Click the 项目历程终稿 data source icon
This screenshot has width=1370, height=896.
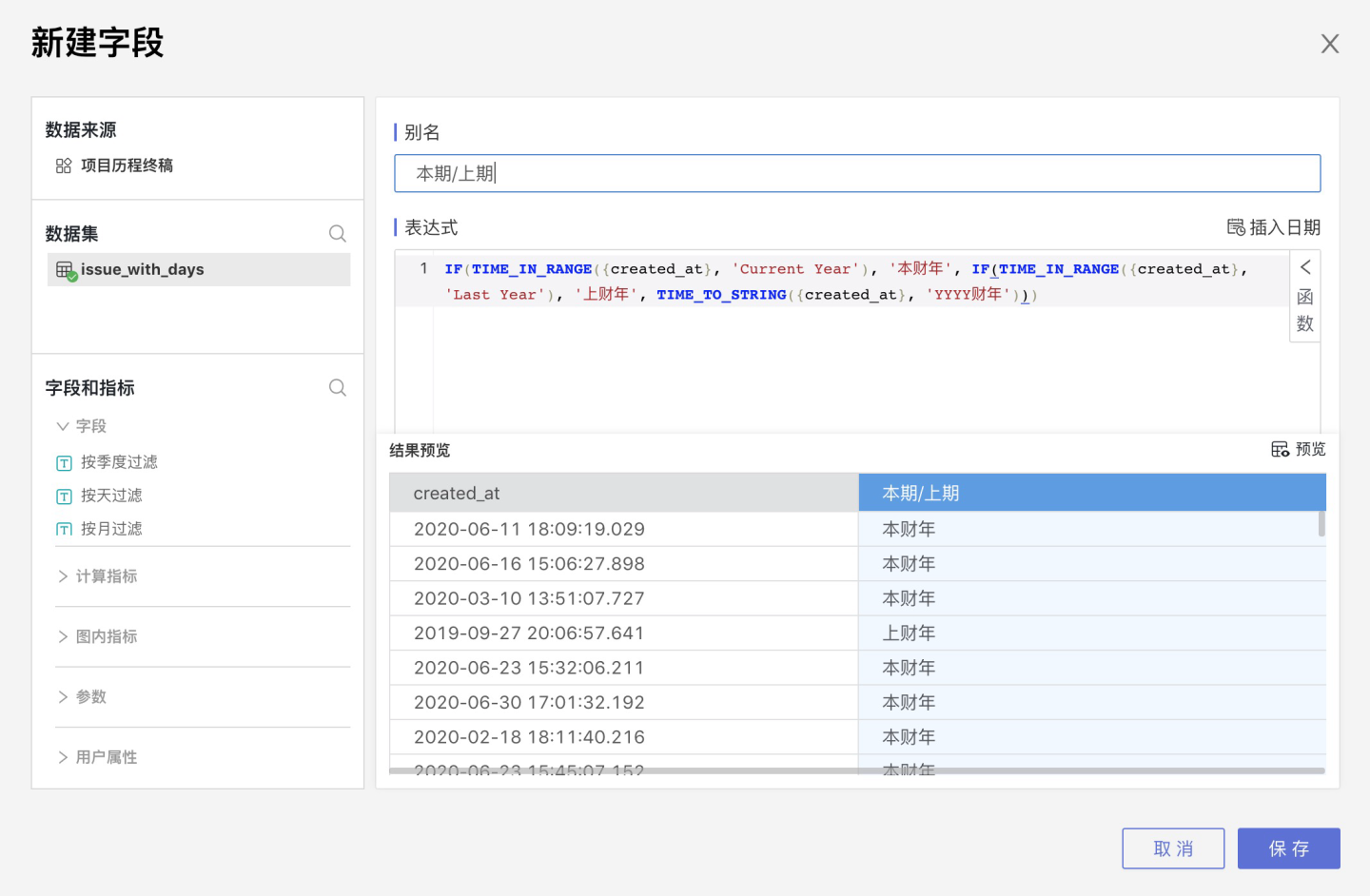[64, 166]
